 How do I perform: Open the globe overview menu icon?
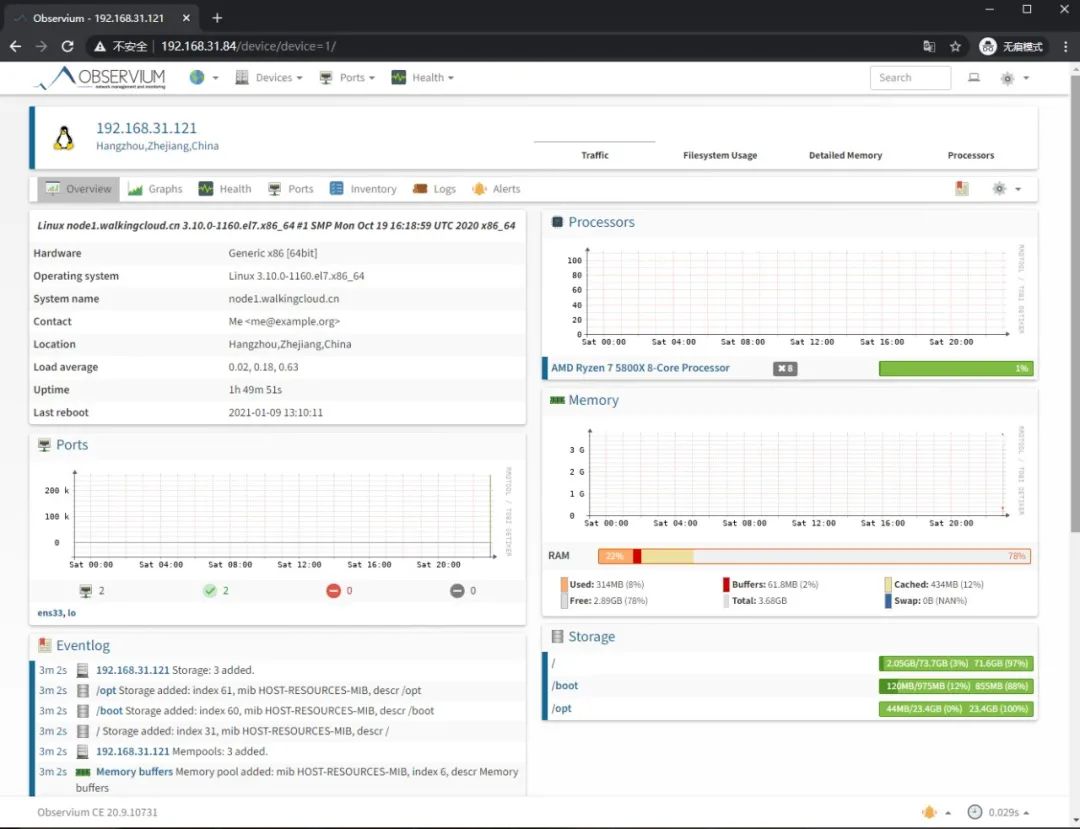pos(197,78)
